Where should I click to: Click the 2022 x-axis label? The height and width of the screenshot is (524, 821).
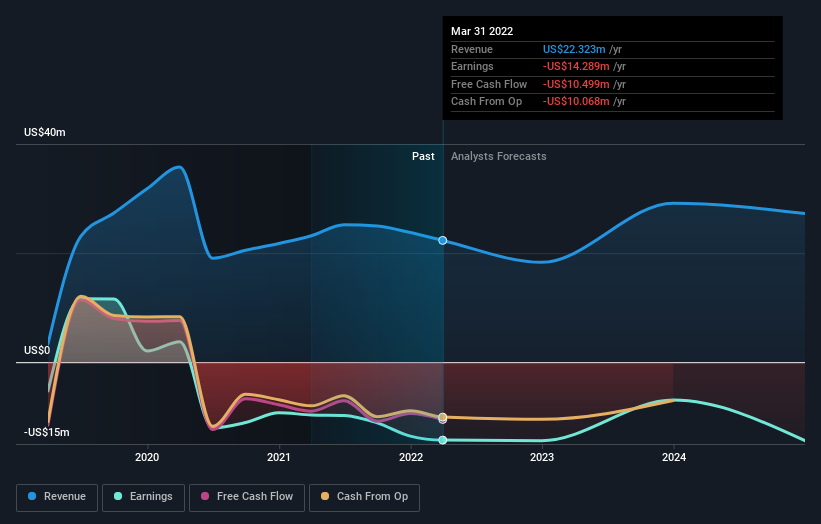point(410,457)
